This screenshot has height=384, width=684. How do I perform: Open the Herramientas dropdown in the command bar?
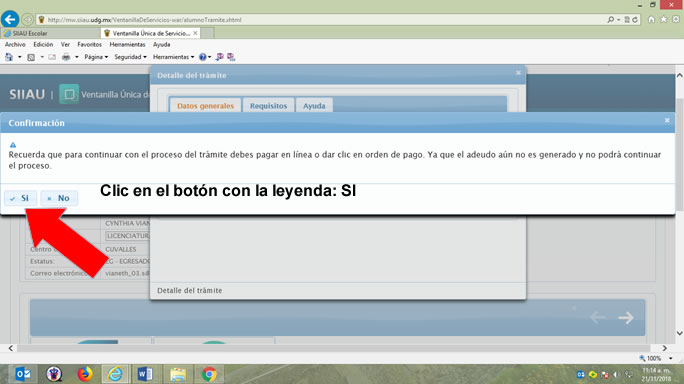(x=173, y=57)
